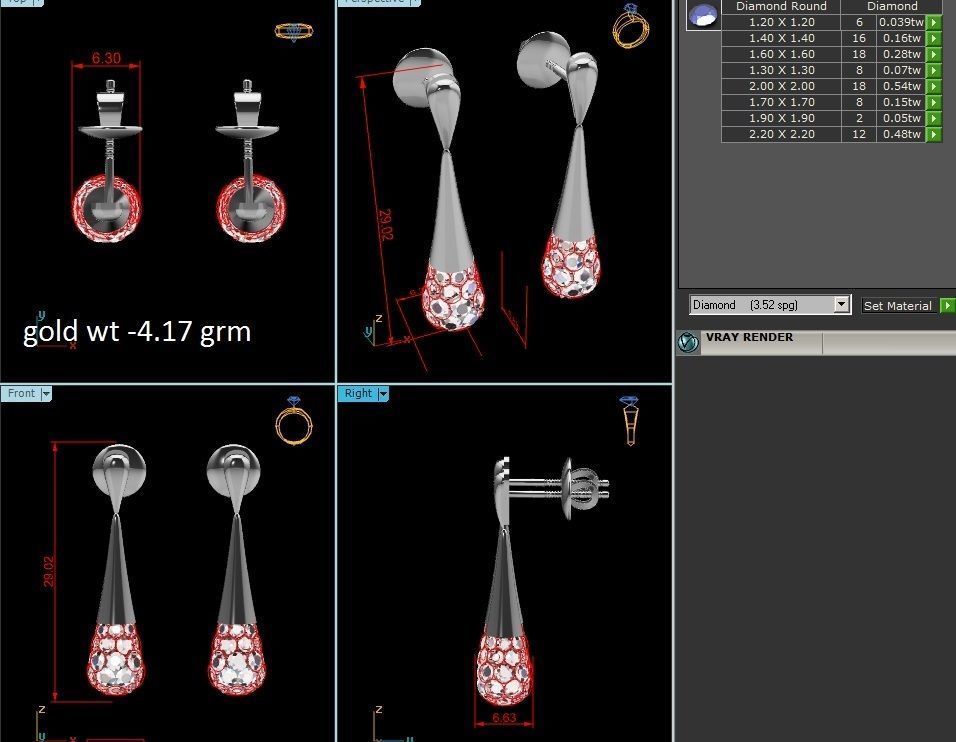Open the Perspective viewport dropdown arrow
Image resolution: width=956 pixels, height=742 pixels.
(415, 2)
